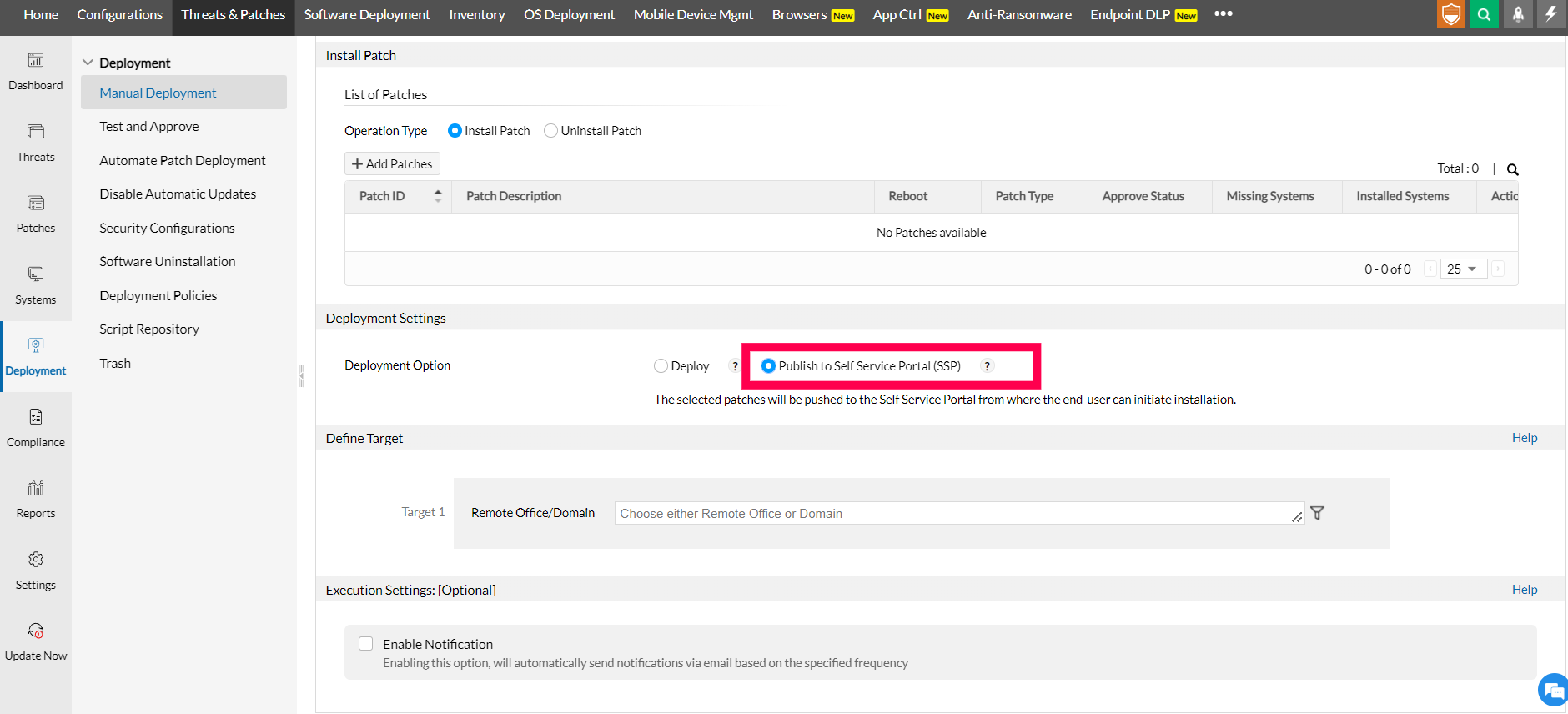Click the search icon in top bar
Image resolution: width=1568 pixels, height=714 pixels.
(x=1484, y=14)
